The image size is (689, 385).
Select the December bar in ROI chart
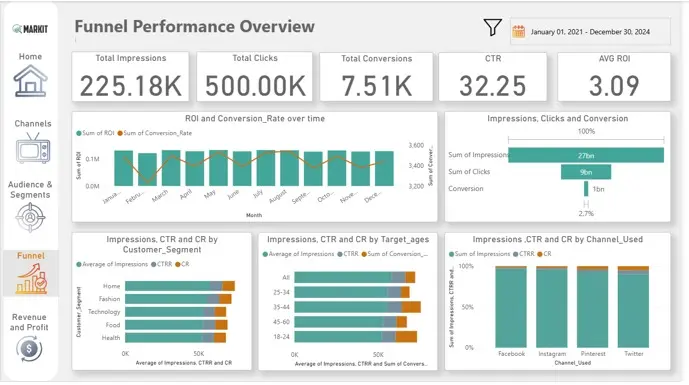click(x=384, y=169)
